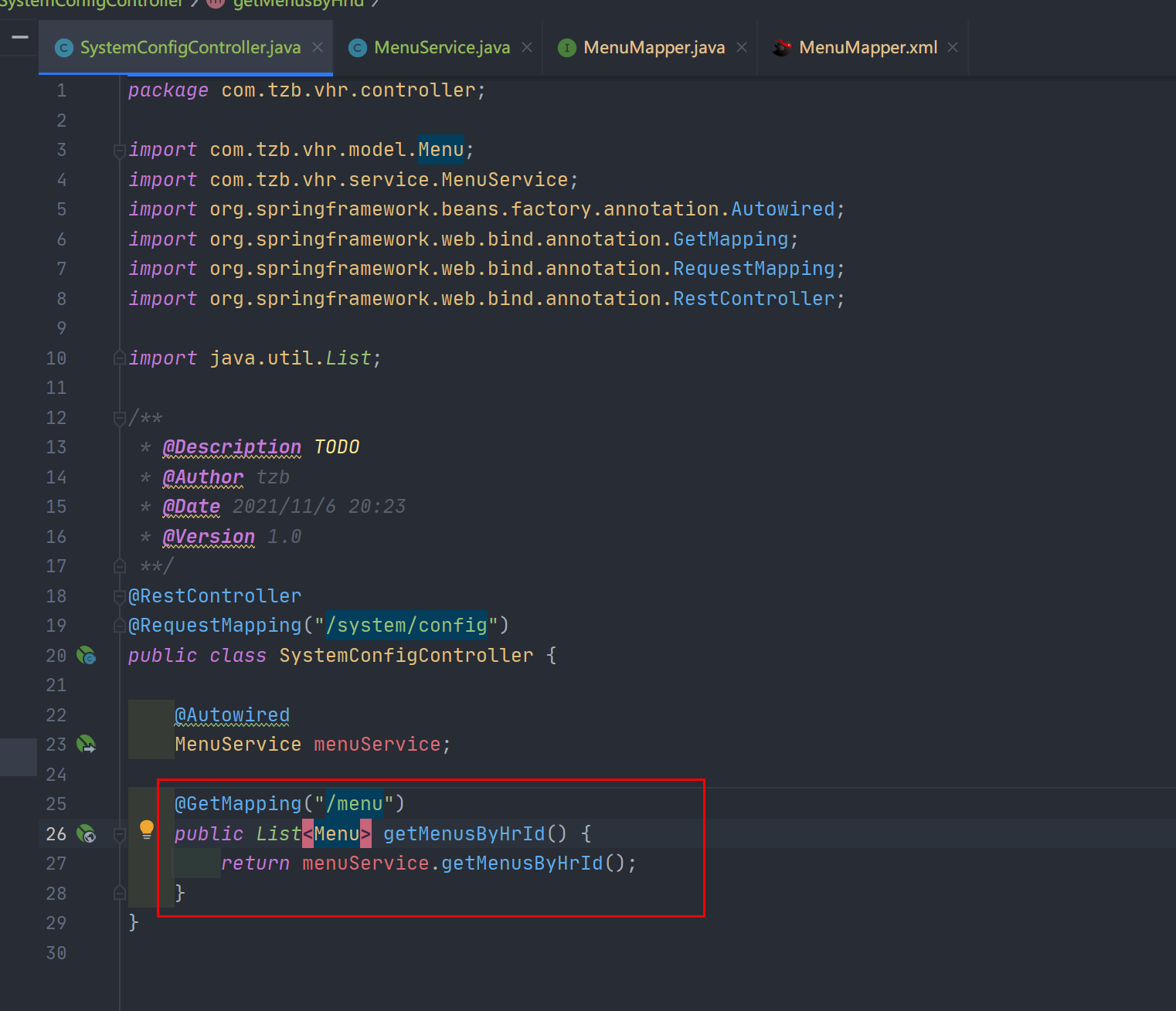Click the package name com.tzb.vhr.controller
This screenshot has height=1011, width=1176.
click(x=348, y=91)
